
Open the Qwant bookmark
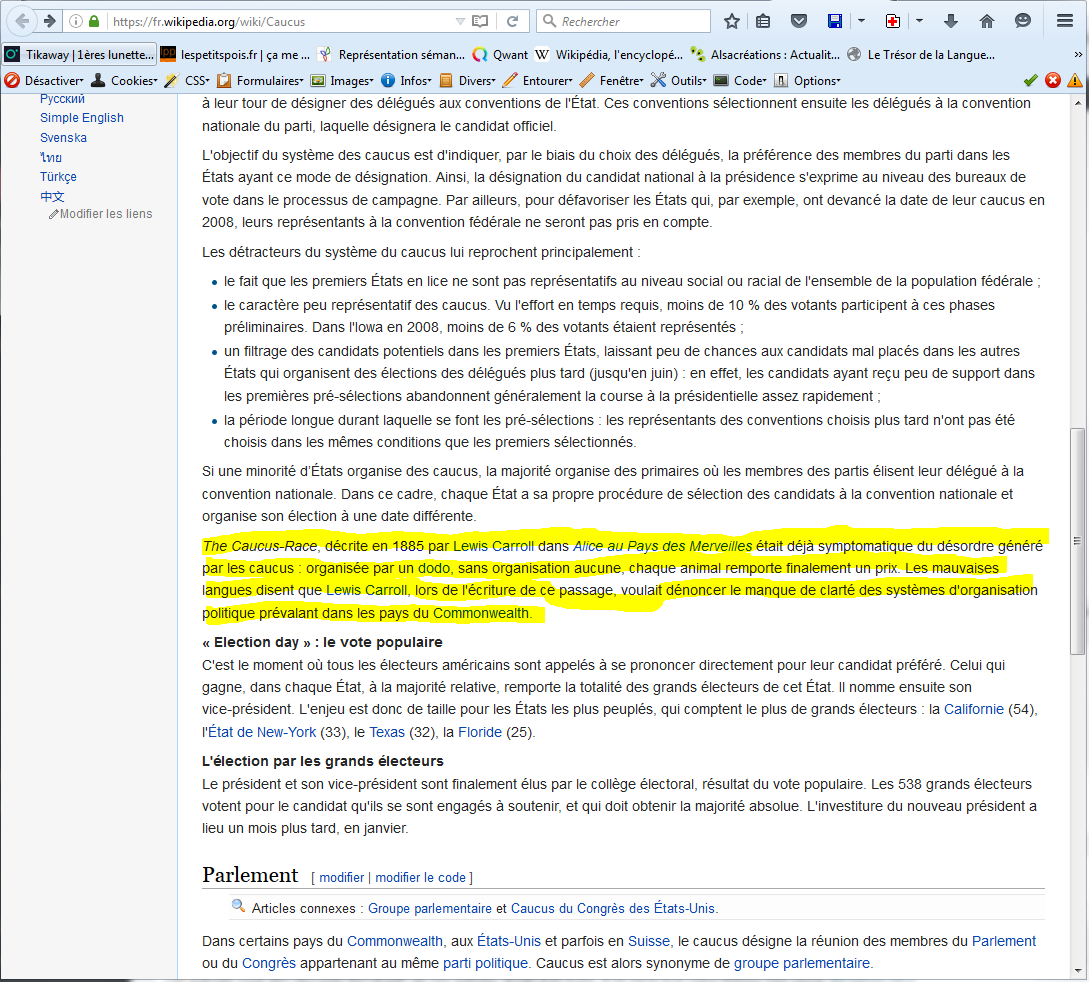pyautogui.click(x=500, y=55)
